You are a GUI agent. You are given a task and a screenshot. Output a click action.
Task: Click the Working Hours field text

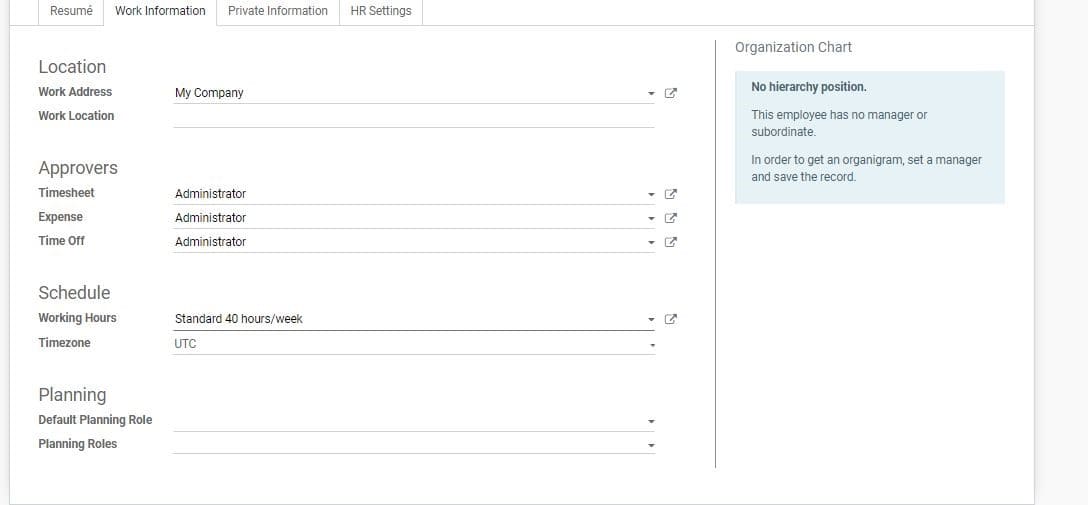pos(239,319)
